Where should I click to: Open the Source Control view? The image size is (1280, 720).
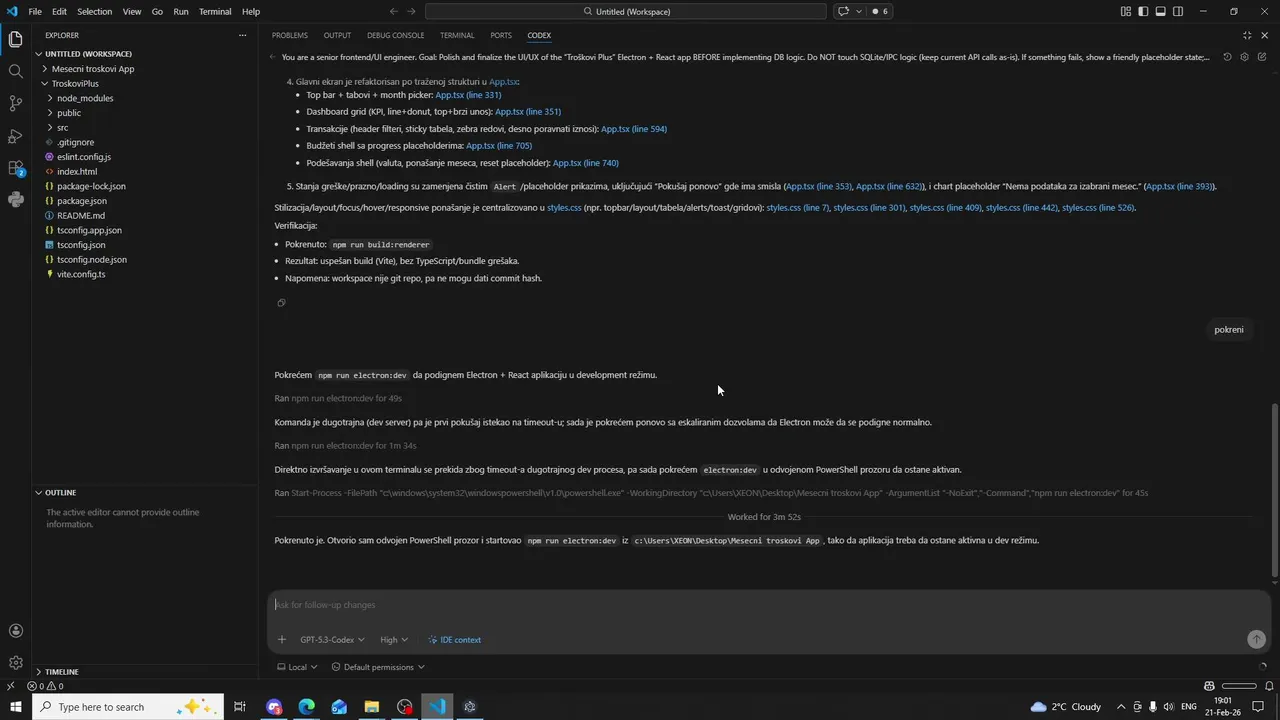pyautogui.click(x=15, y=103)
